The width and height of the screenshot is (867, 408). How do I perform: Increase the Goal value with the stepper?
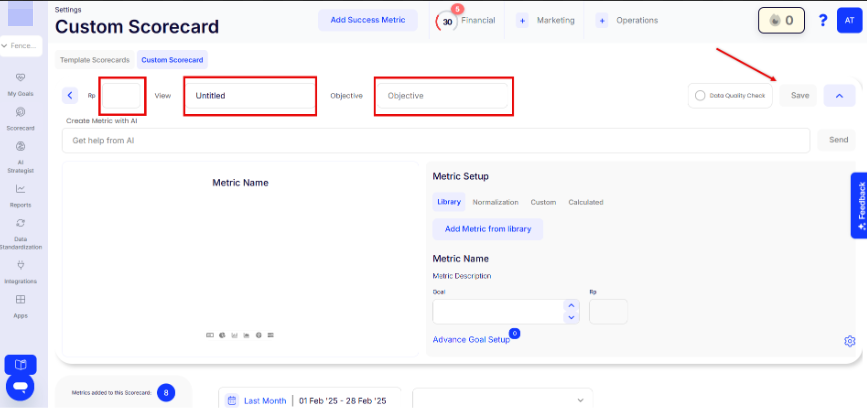click(x=571, y=305)
